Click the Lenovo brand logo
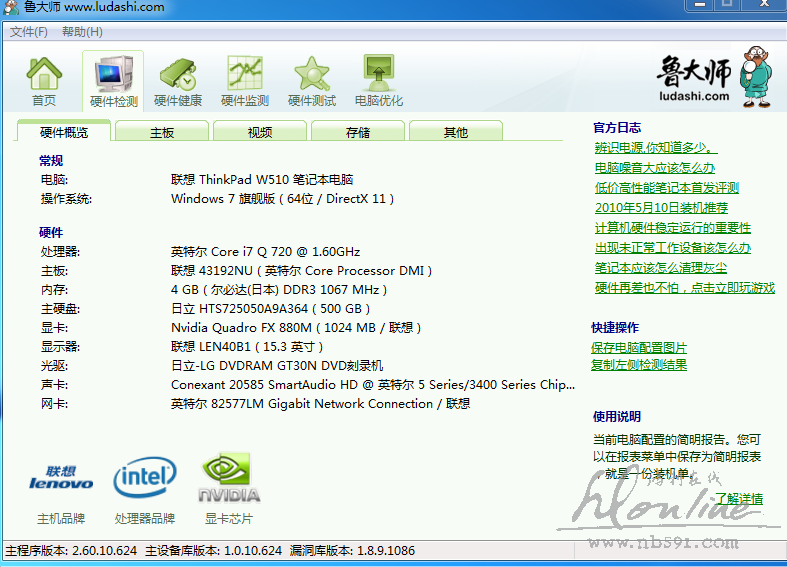The height and width of the screenshot is (567, 787). pyautogui.click(x=61, y=479)
